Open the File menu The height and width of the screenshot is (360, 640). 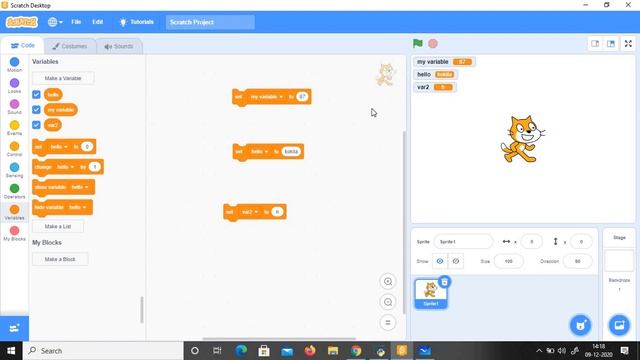76,22
